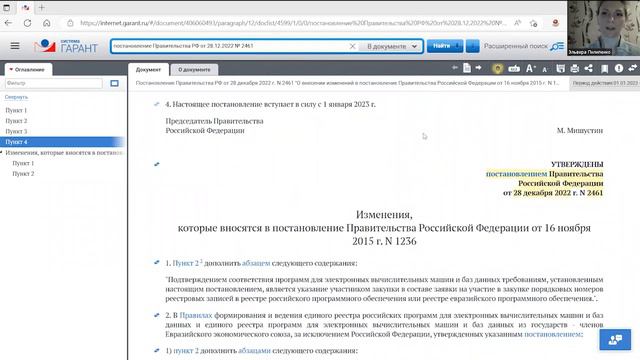Toggle the contents panel view icon next to filter
The image size is (640, 360).
114,83
